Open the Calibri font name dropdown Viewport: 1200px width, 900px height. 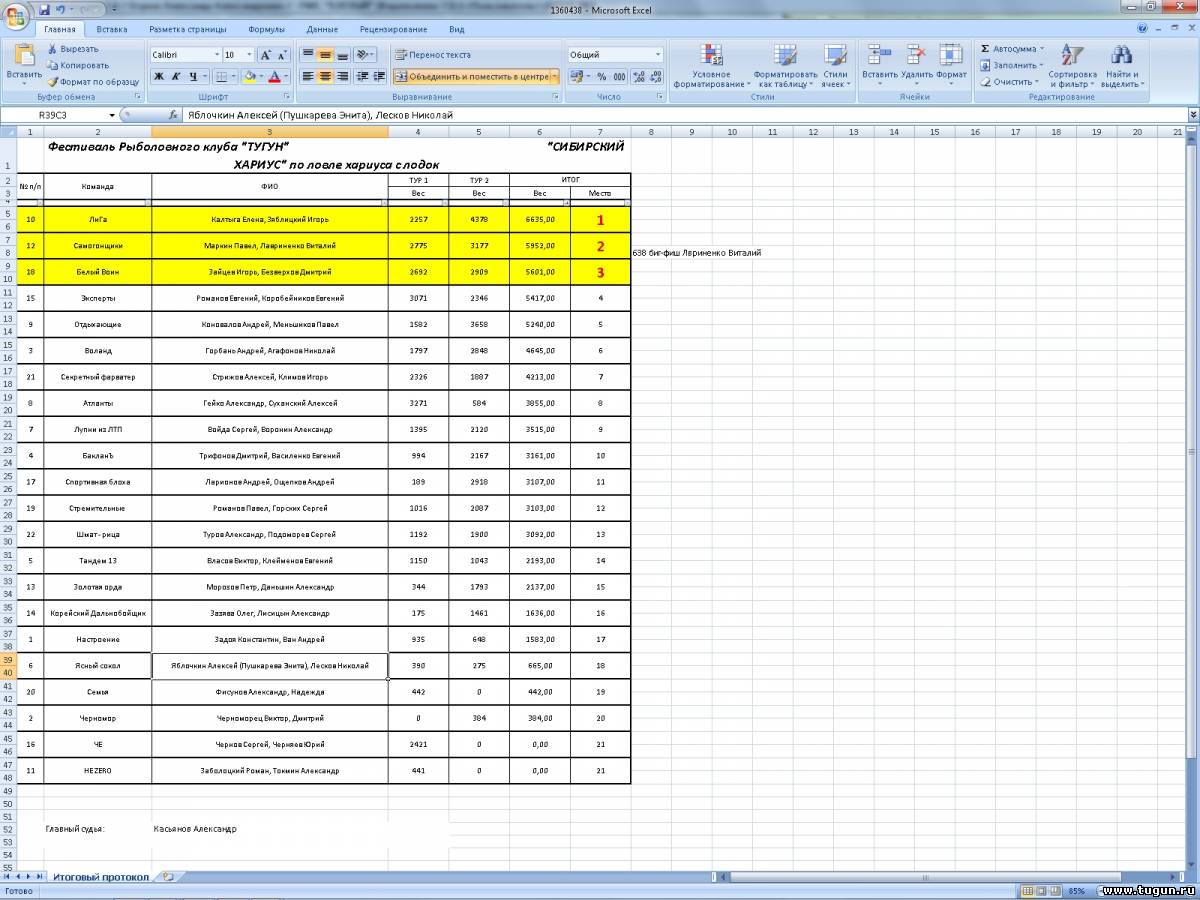pyautogui.click(x=217, y=55)
